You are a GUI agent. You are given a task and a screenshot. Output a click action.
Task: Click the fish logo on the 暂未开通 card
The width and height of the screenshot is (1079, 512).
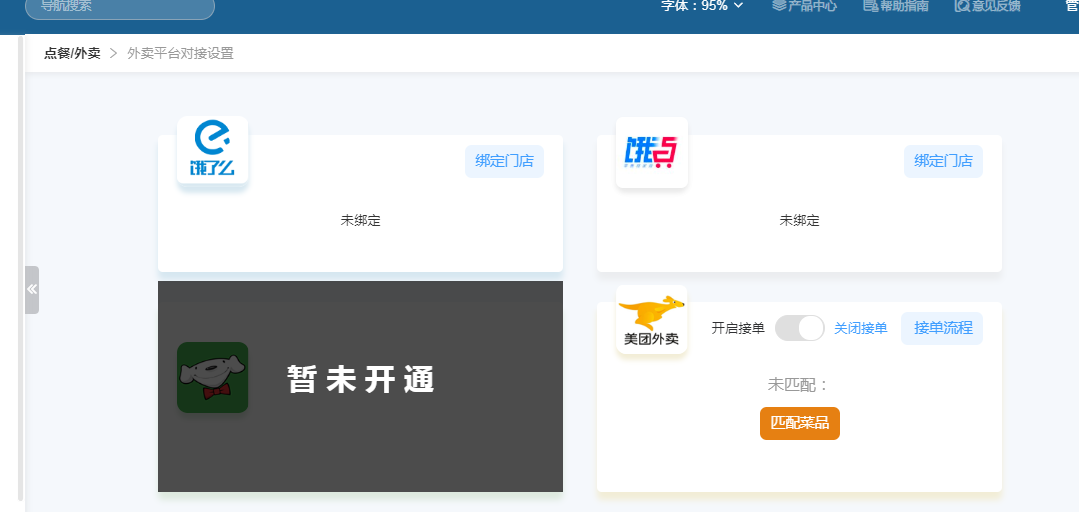click(212, 377)
